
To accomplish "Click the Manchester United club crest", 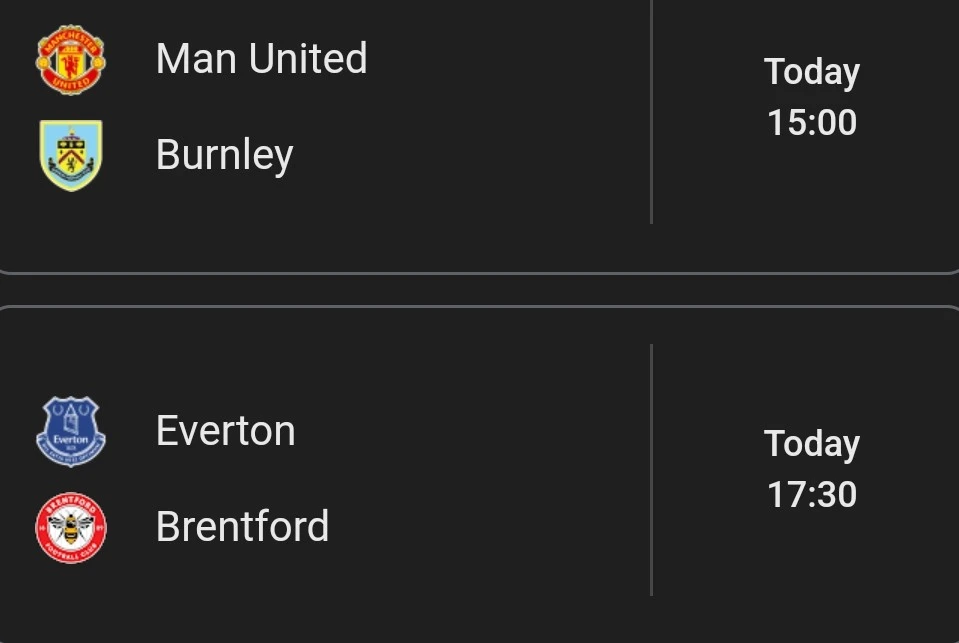I will click(70, 59).
